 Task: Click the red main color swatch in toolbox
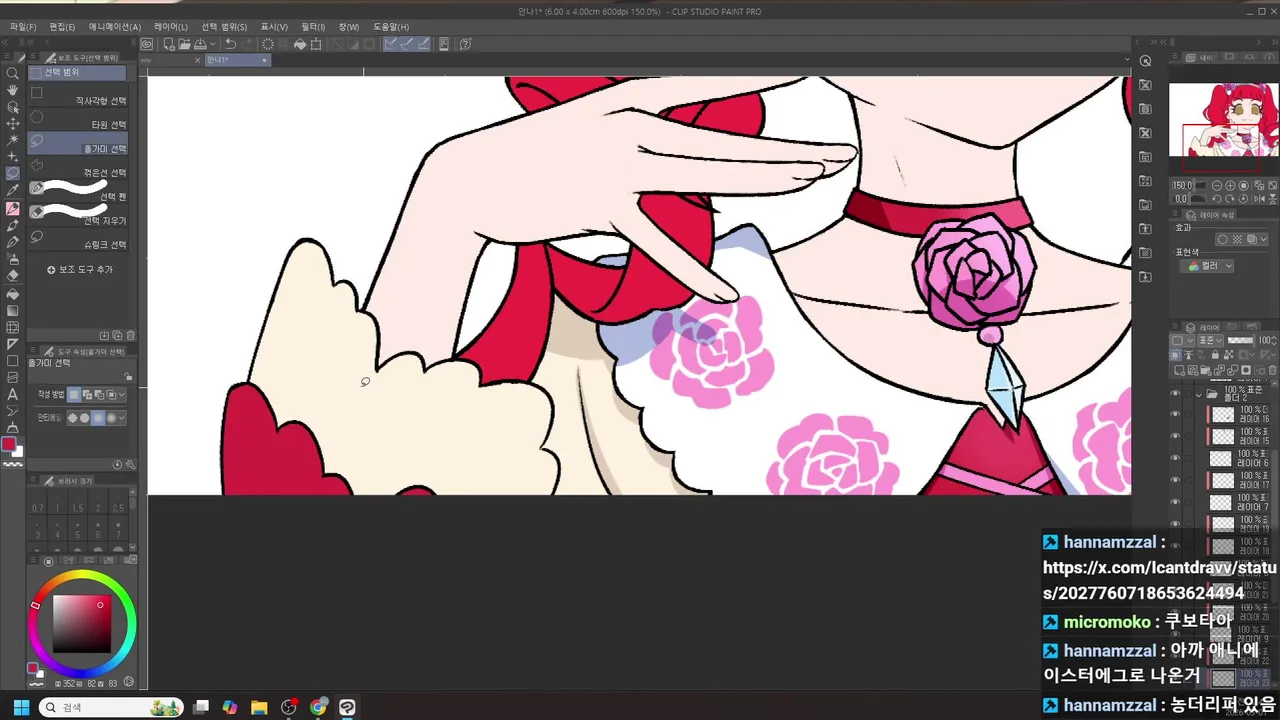click(9, 445)
